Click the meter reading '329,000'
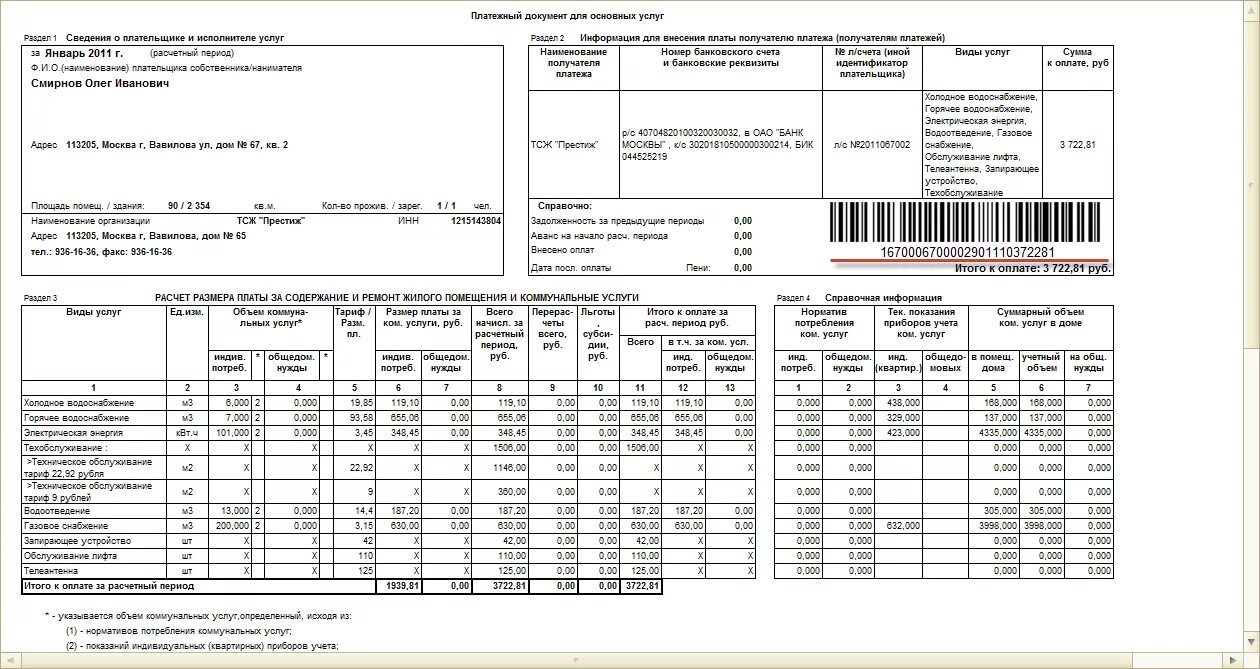 903,417
